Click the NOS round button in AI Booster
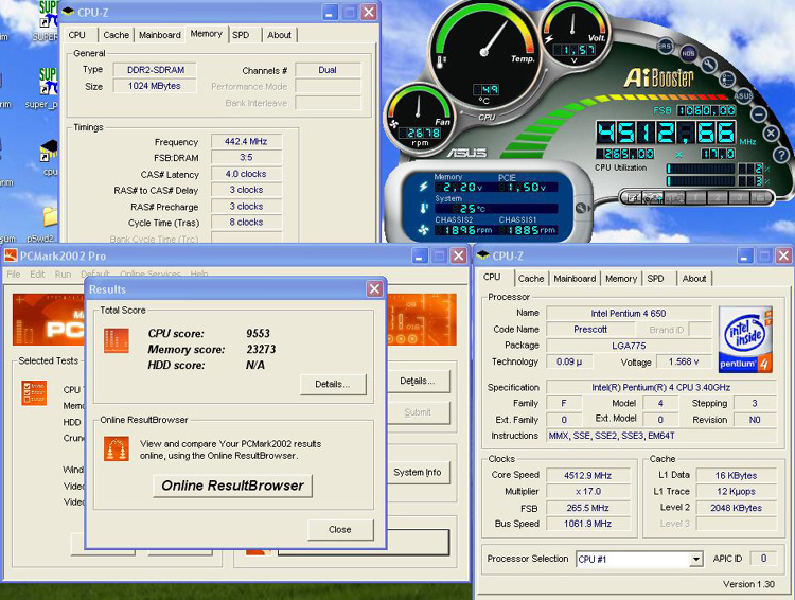 [688, 53]
